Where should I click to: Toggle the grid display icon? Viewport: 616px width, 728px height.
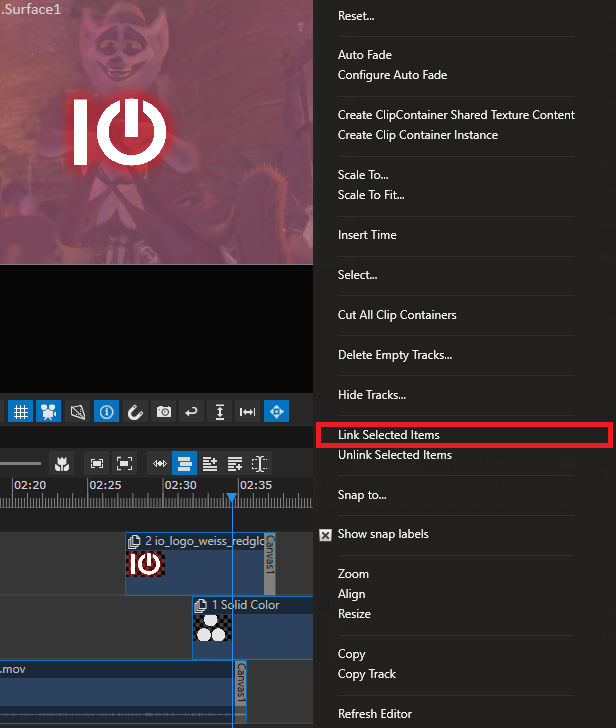pyautogui.click(x=20, y=411)
